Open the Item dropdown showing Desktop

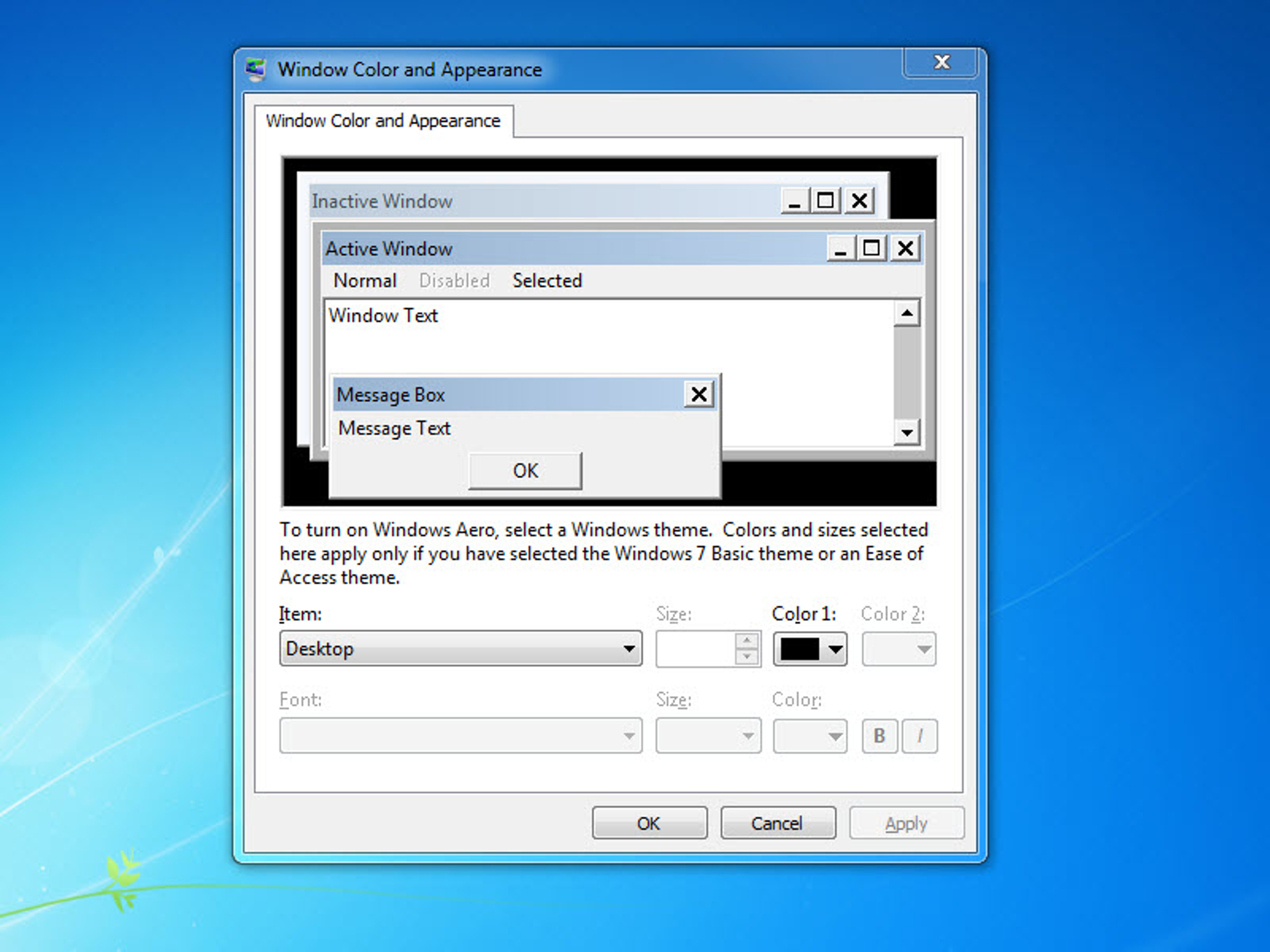pyautogui.click(x=460, y=649)
